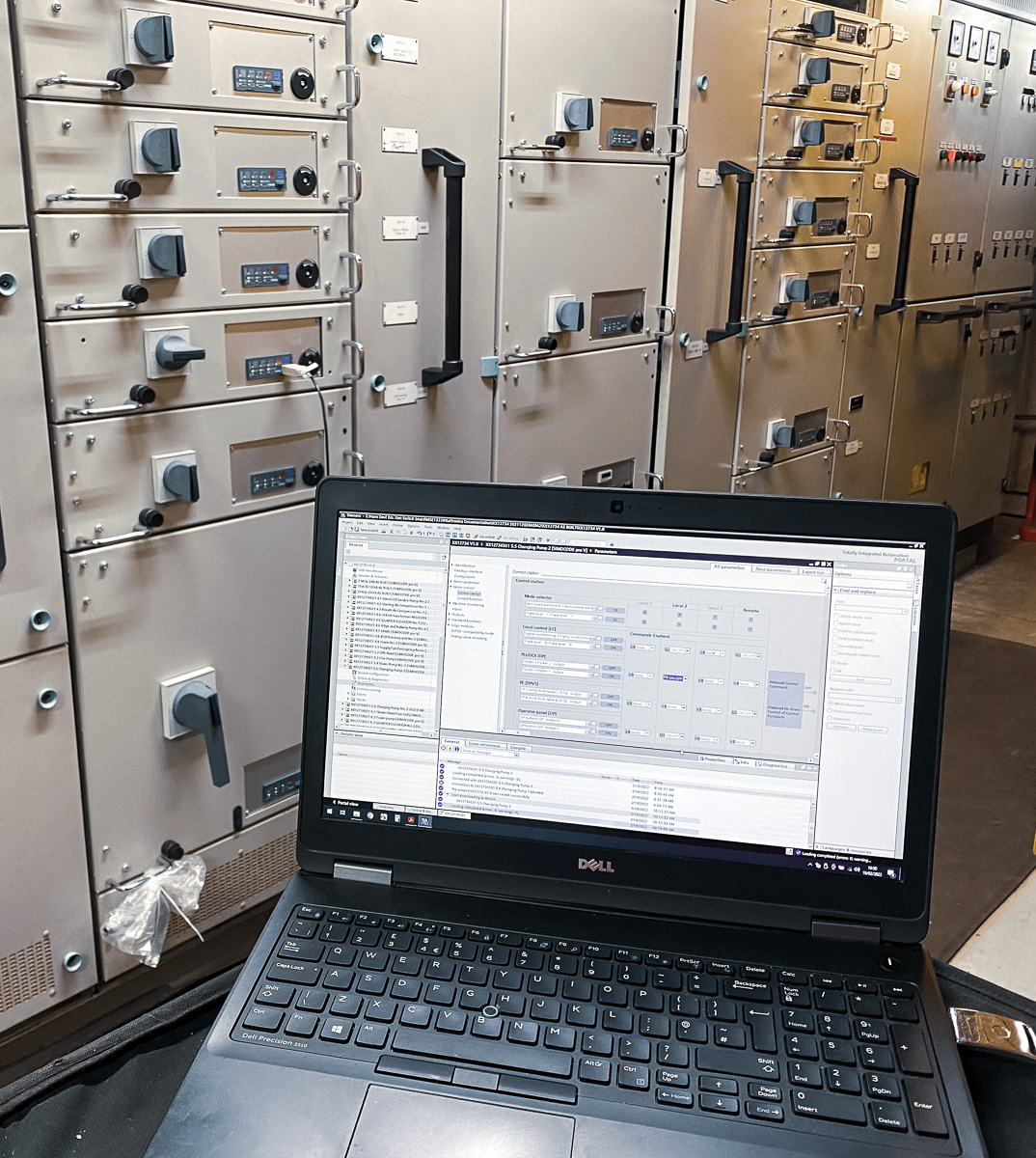Click the Overview editor tab at bottom
Image resolution: width=1036 pixels, height=1158 pixels.
click(x=388, y=807)
